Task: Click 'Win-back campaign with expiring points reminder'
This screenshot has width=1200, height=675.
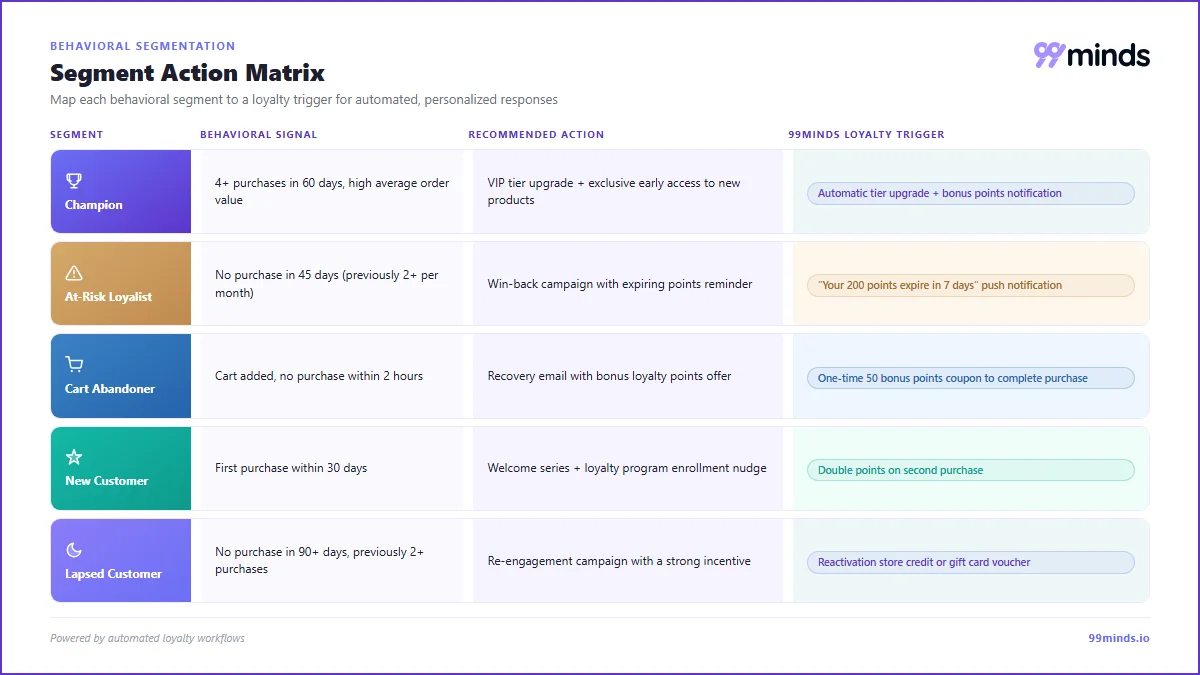Action: pyautogui.click(x=620, y=284)
